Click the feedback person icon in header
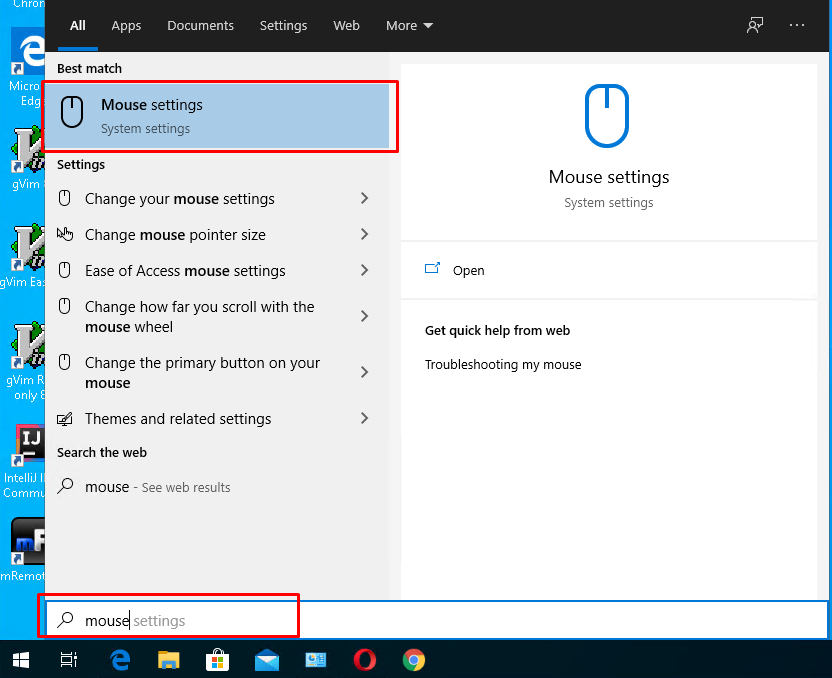The width and height of the screenshot is (832, 678). (755, 25)
